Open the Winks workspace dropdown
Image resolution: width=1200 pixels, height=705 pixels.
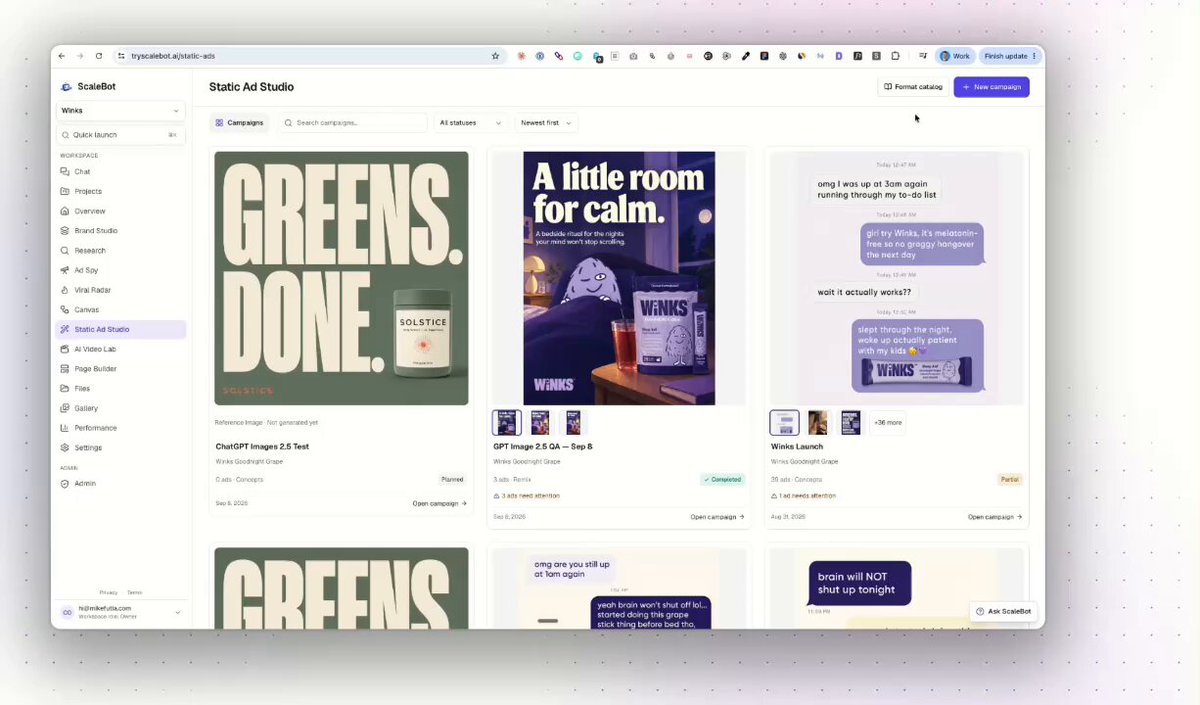121,111
